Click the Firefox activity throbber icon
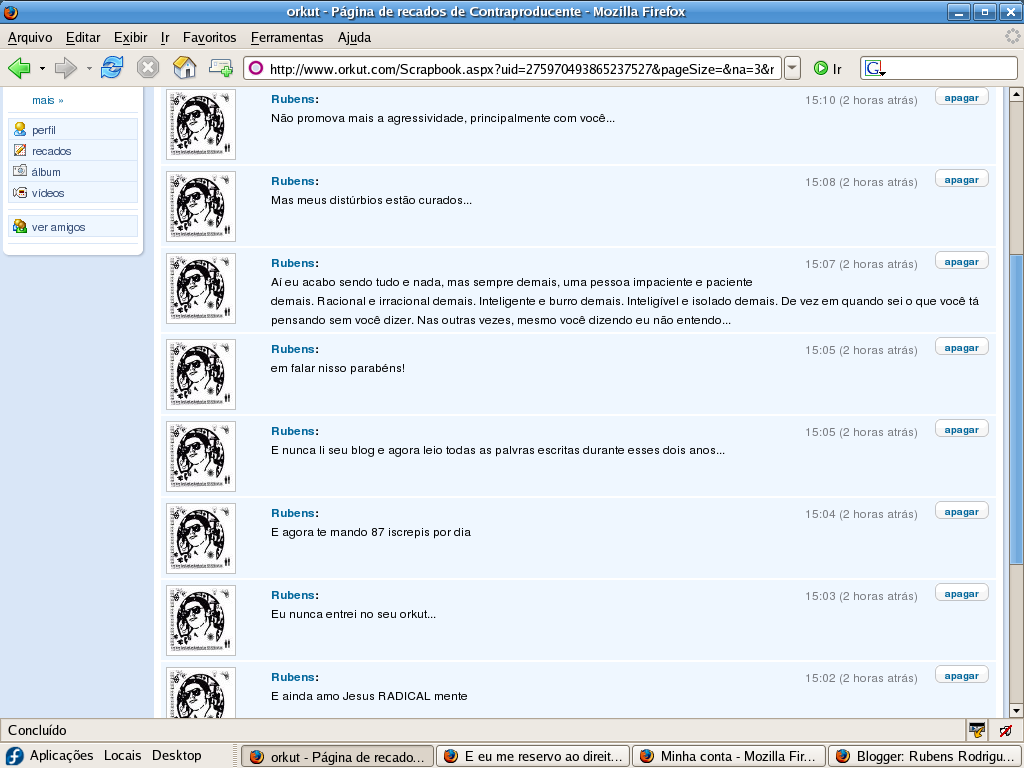The height and width of the screenshot is (768, 1024). pos(1013,37)
